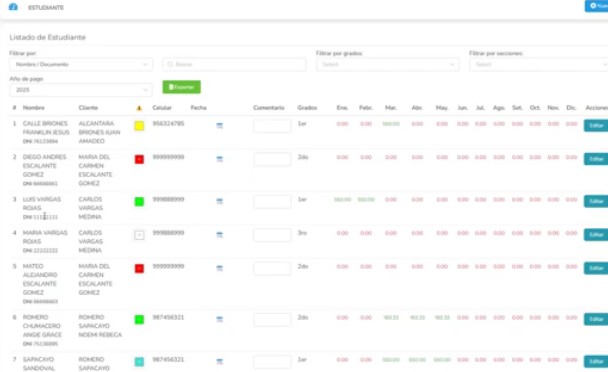Click the Comentario column header
The width and height of the screenshot is (608, 372).
pyautogui.click(x=269, y=108)
